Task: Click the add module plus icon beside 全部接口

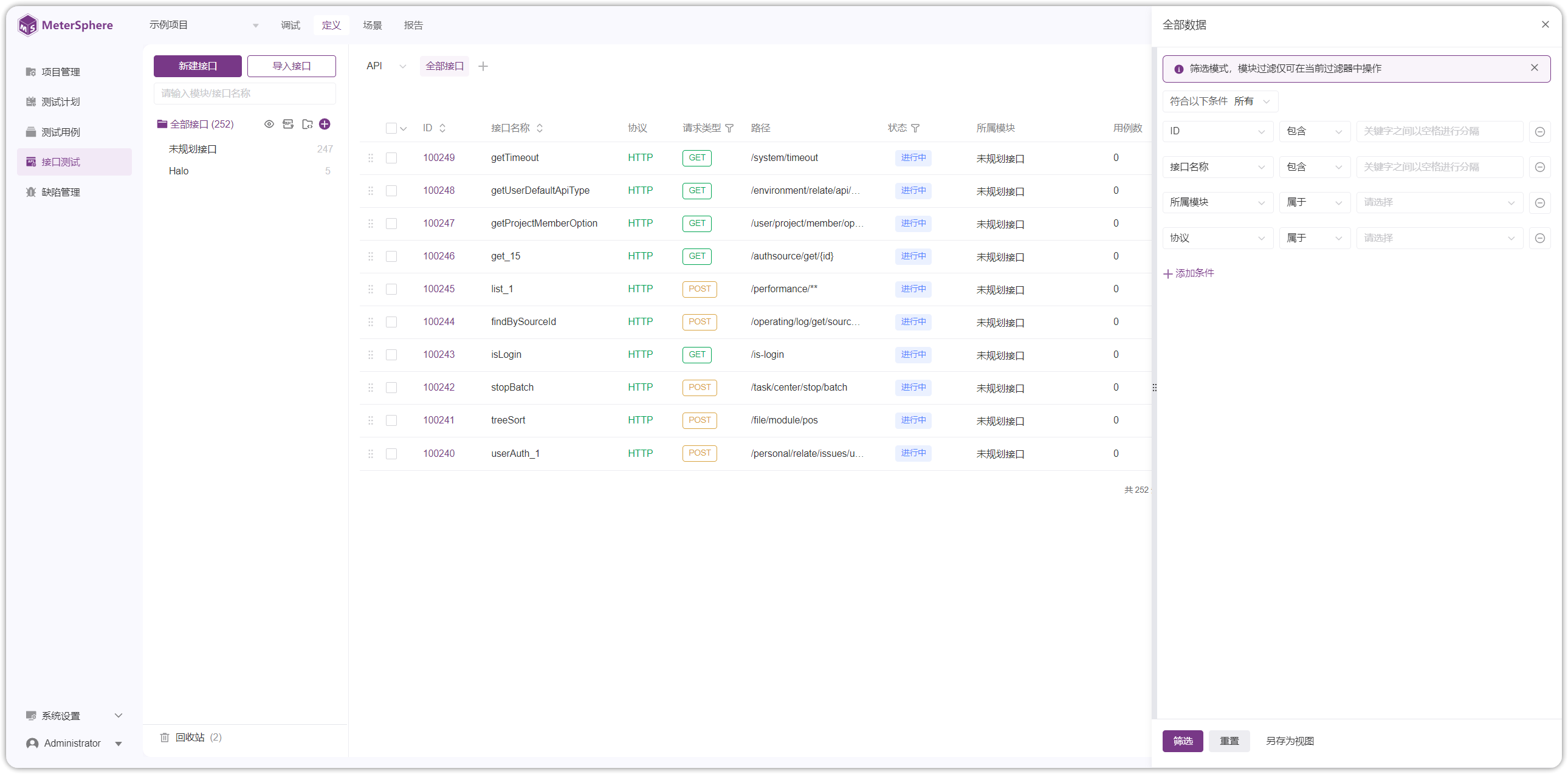Action: 325,124
